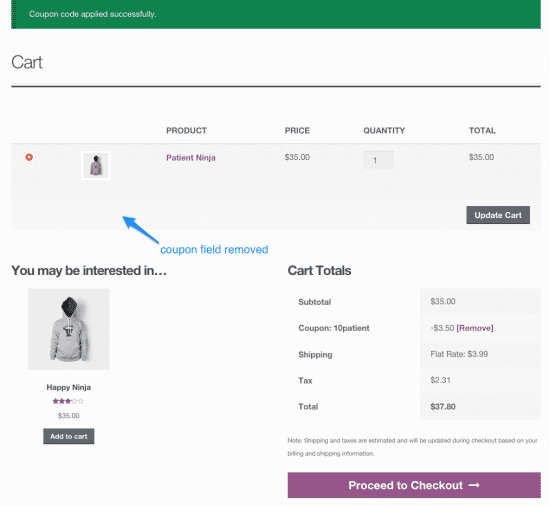The image size is (550, 506).
Task: Click the Update Cart button
Action: (x=498, y=215)
